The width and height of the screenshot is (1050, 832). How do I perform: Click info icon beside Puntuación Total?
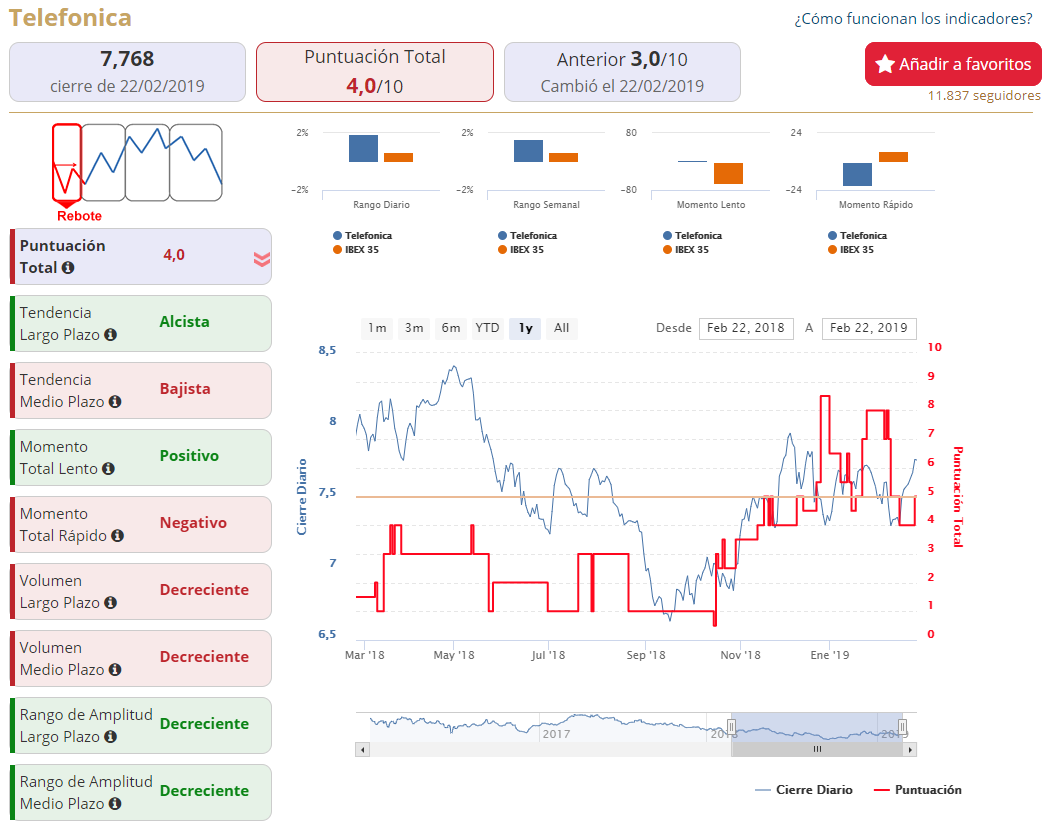tap(68, 267)
